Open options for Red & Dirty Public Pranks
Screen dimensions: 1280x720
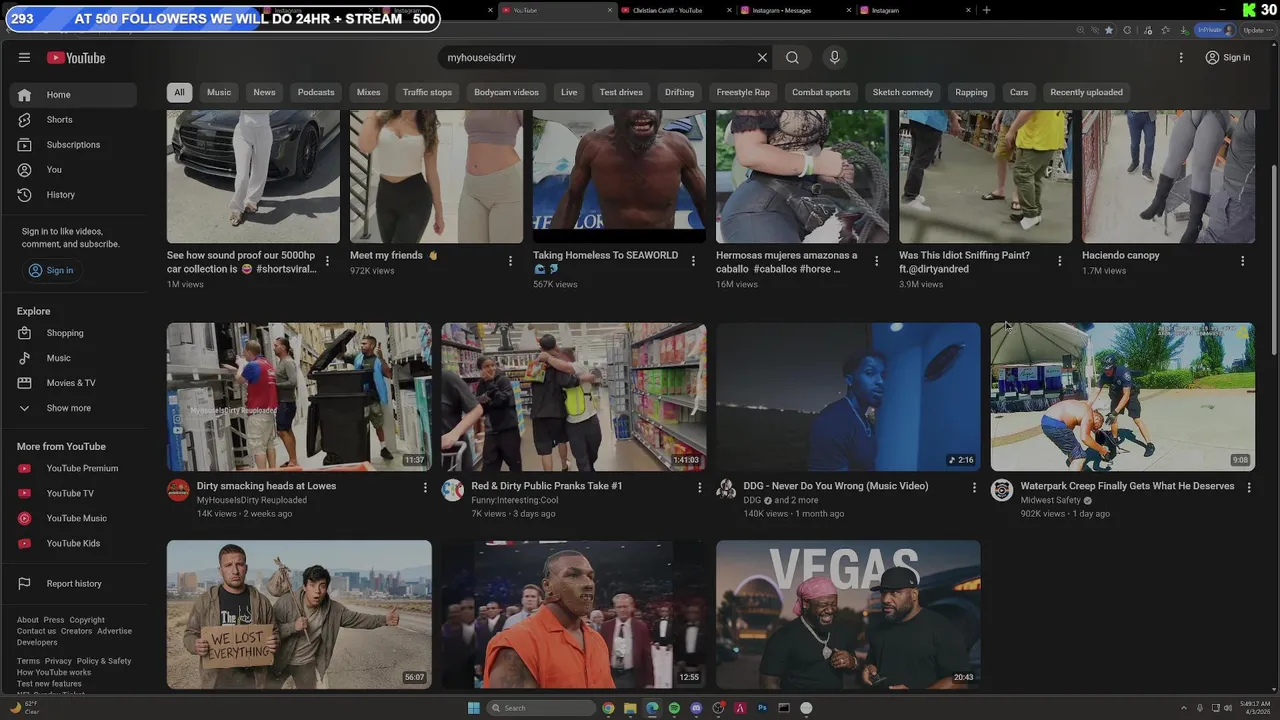(x=700, y=487)
